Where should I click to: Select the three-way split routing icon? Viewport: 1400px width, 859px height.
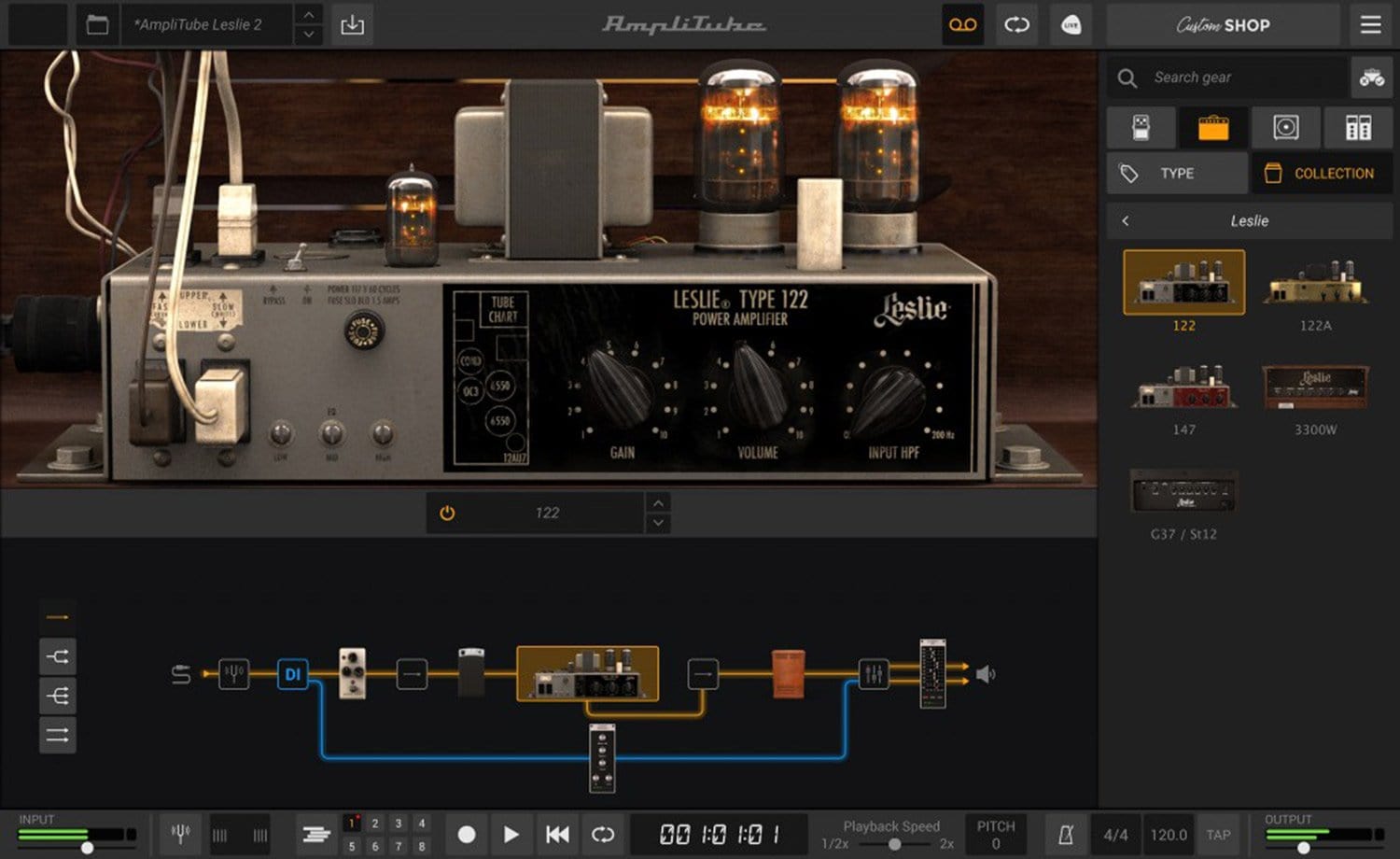coord(58,697)
